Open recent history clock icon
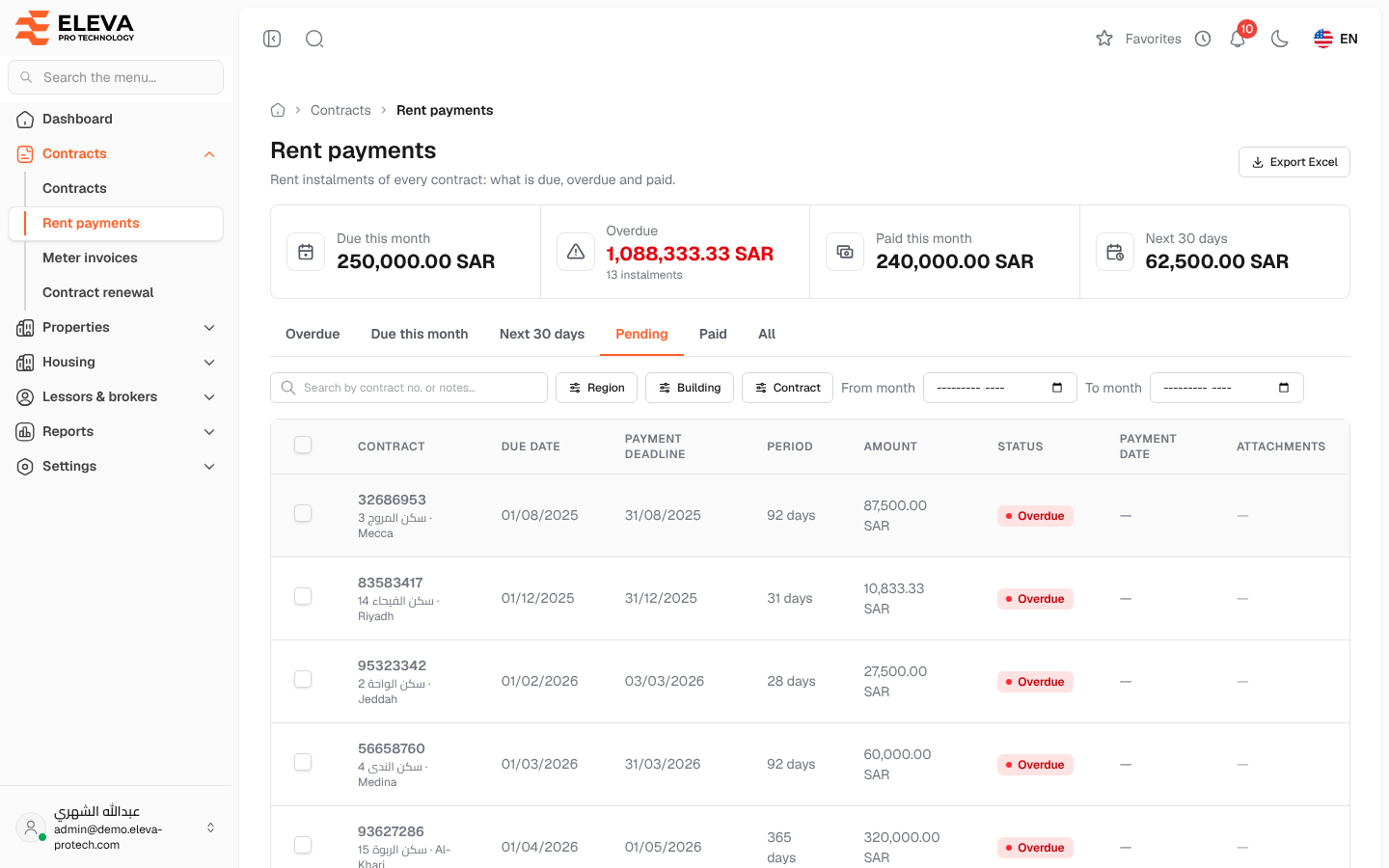 click(1203, 39)
